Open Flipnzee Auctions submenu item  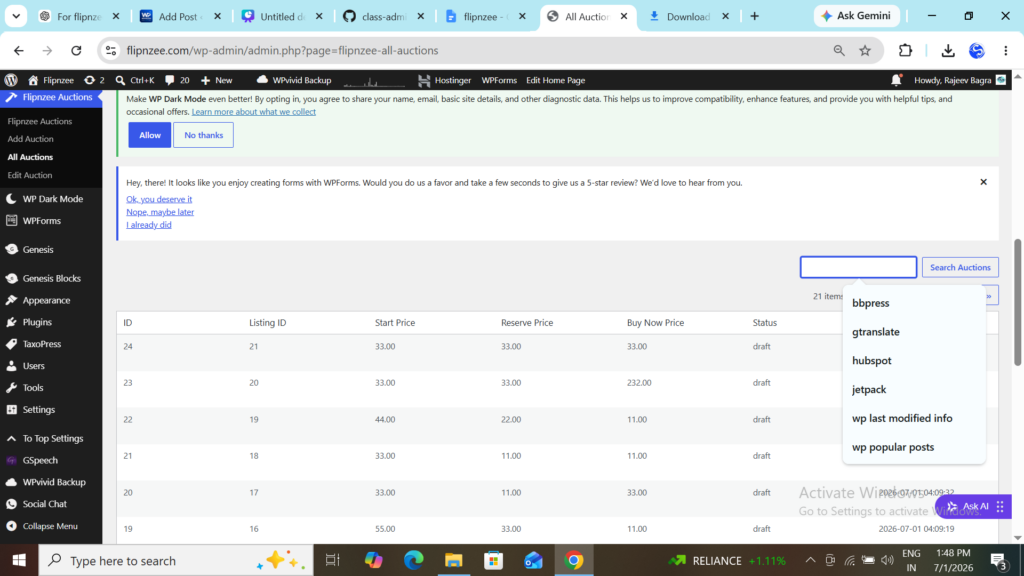pos(40,121)
